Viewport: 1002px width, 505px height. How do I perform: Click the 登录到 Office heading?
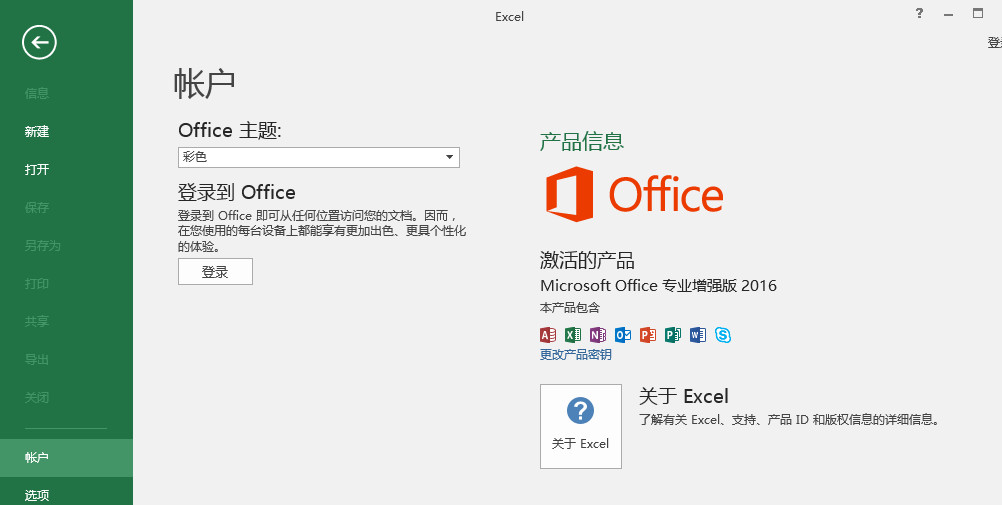pyautogui.click(x=236, y=192)
